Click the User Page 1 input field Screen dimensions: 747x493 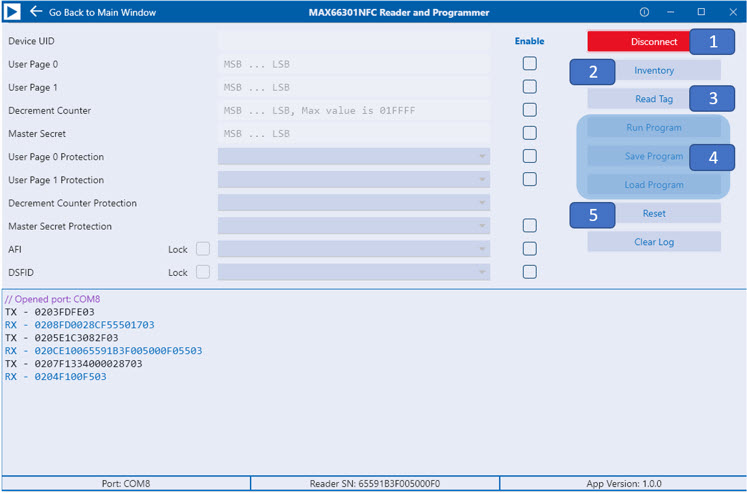(354, 88)
